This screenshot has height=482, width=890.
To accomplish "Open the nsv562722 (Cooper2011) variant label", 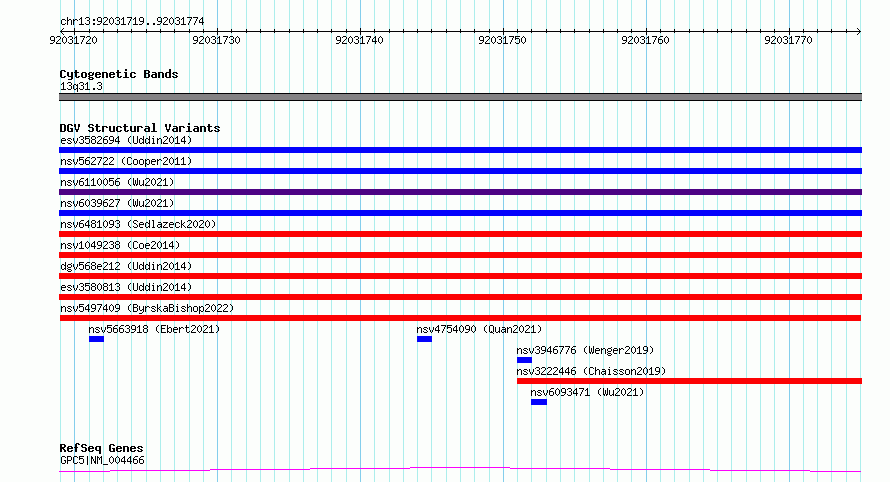I will coord(126,161).
